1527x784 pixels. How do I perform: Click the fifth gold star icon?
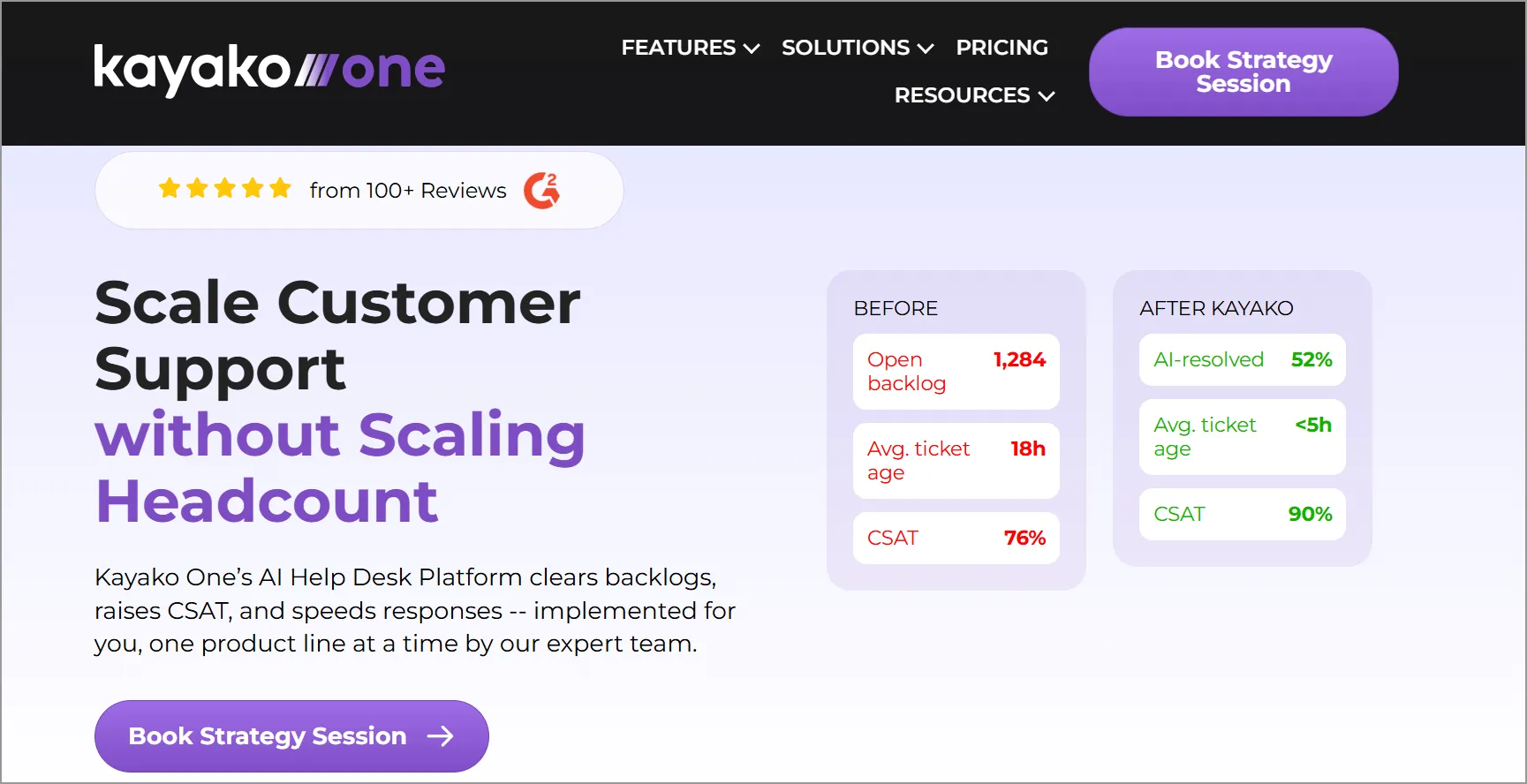click(x=280, y=187)
